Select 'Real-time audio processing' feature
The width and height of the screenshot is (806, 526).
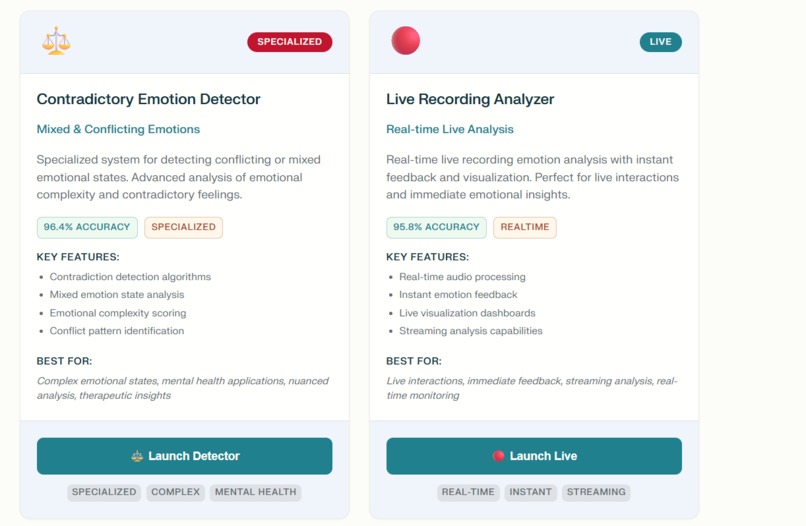coord(462,277)
